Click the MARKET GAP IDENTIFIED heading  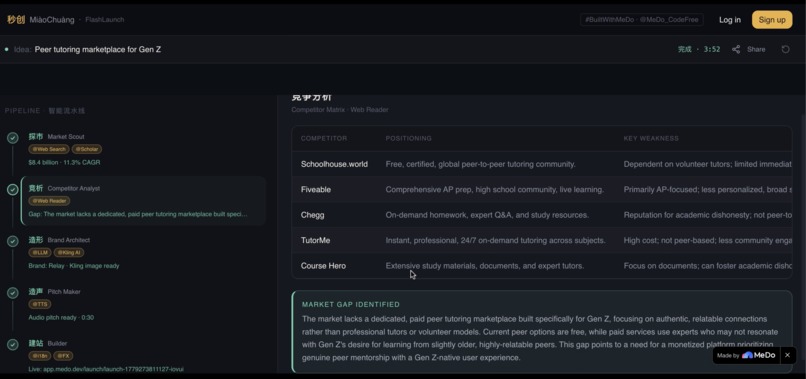[x=351, y=304]
